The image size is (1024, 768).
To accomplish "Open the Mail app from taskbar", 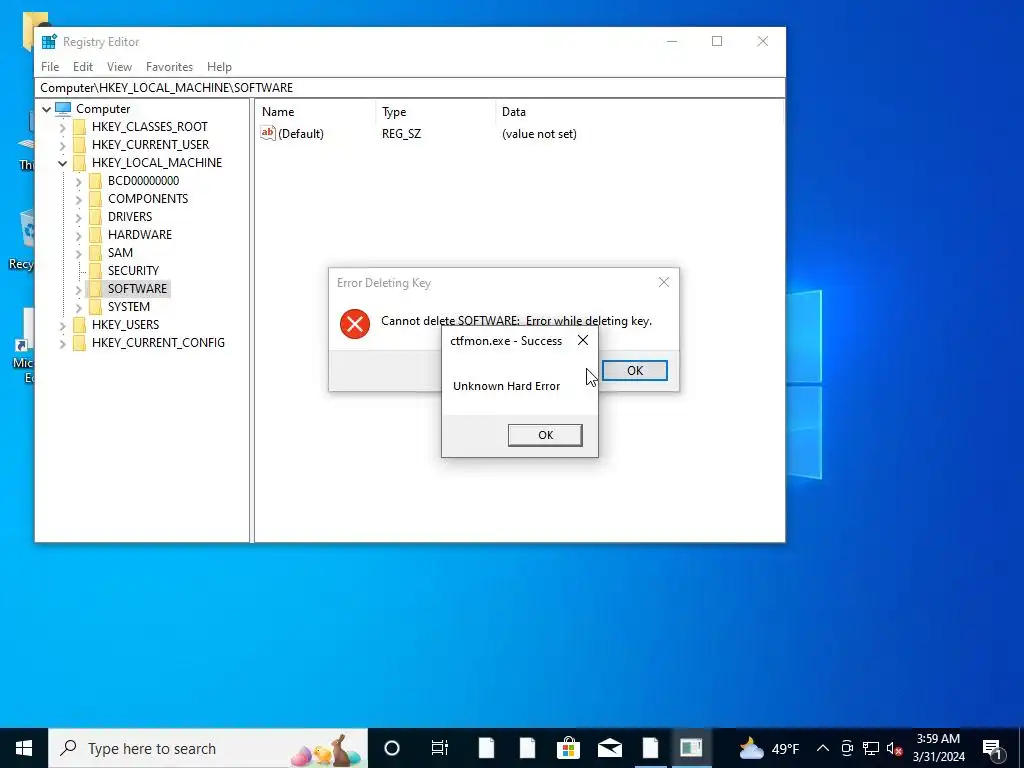I will click(x=609, y=748).
